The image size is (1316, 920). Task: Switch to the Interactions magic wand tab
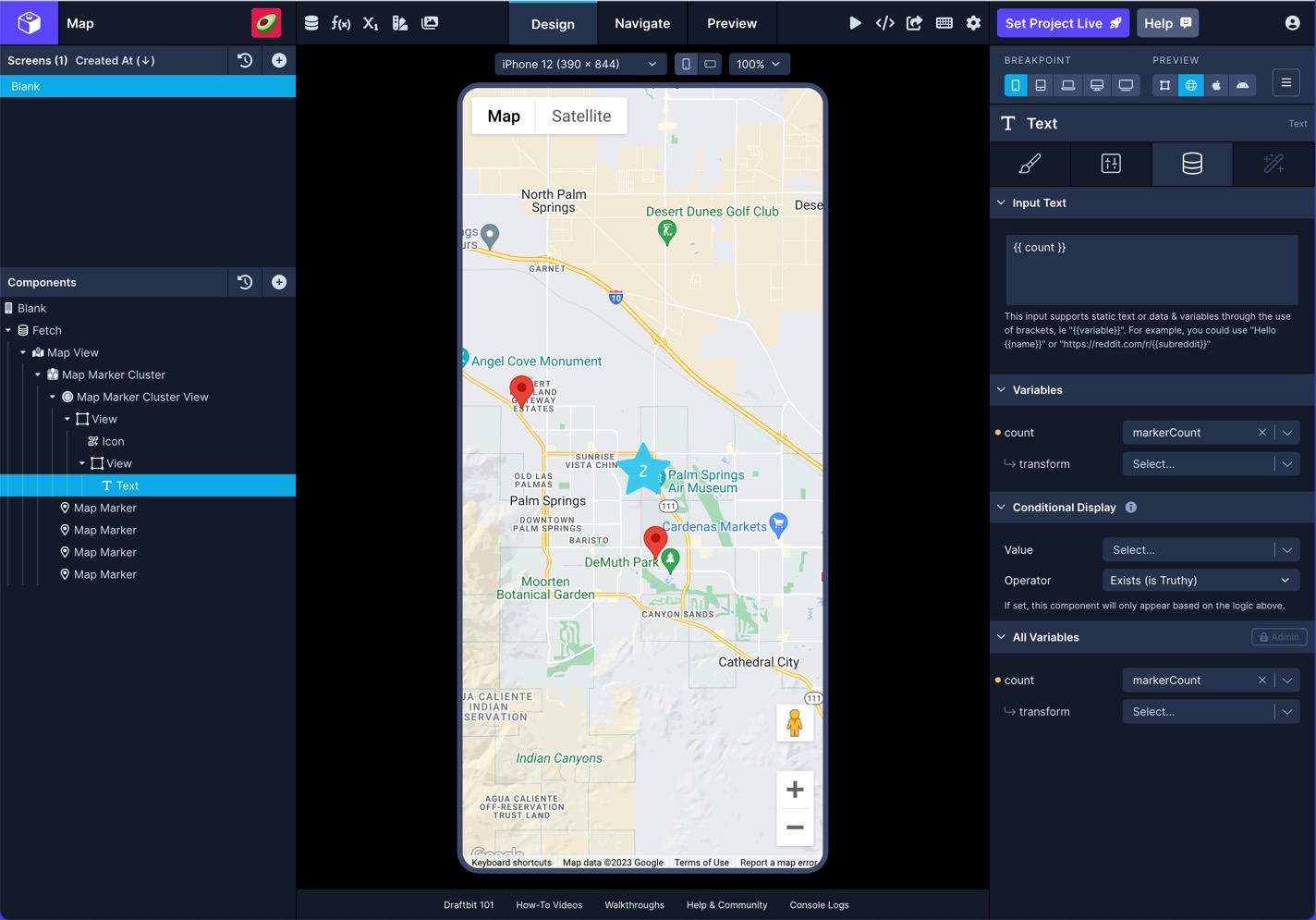[1273, 164]
